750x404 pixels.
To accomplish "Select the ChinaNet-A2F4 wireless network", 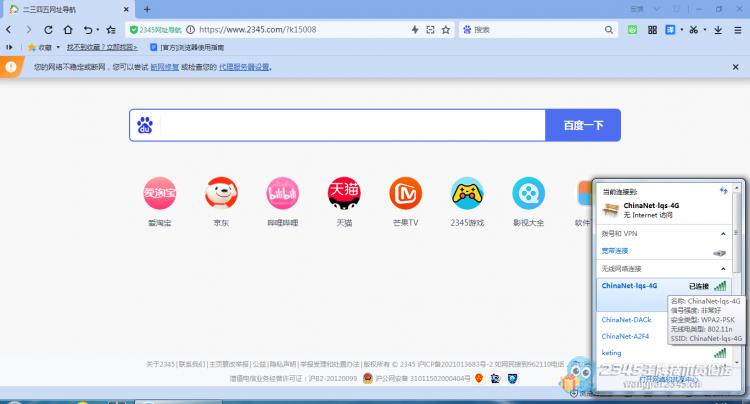I will point(625,336).
